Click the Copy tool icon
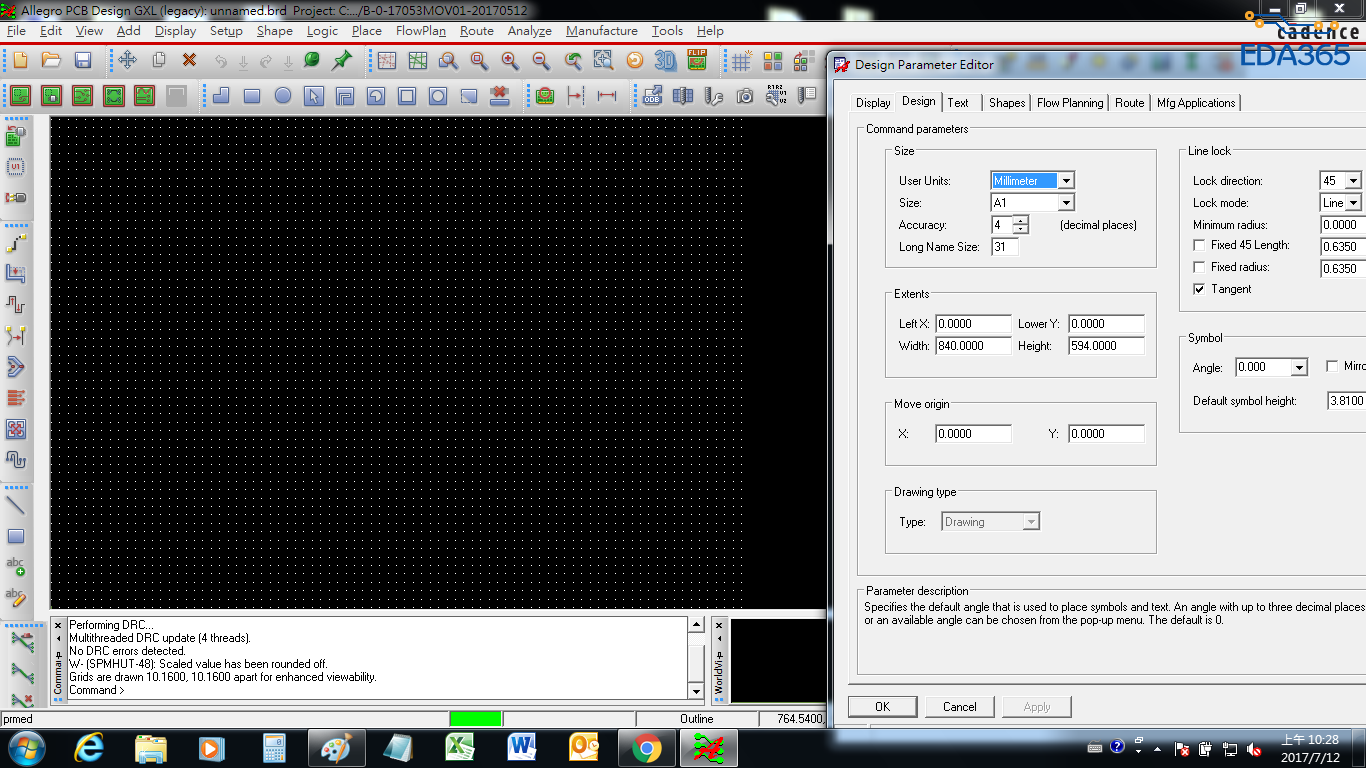The width and height of the screenshot is (1366, 768). (x=158, y=61)
